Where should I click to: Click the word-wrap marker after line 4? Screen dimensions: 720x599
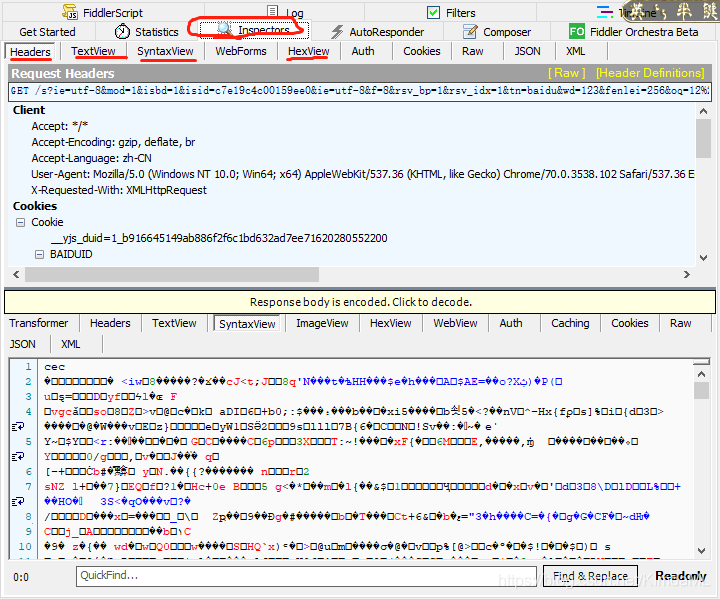click(18, 427)
